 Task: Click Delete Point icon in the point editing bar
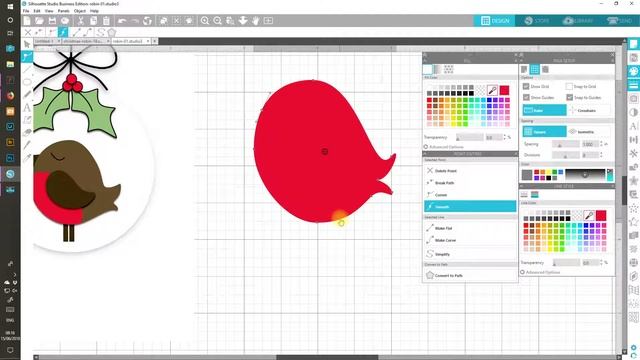(27, 32)
